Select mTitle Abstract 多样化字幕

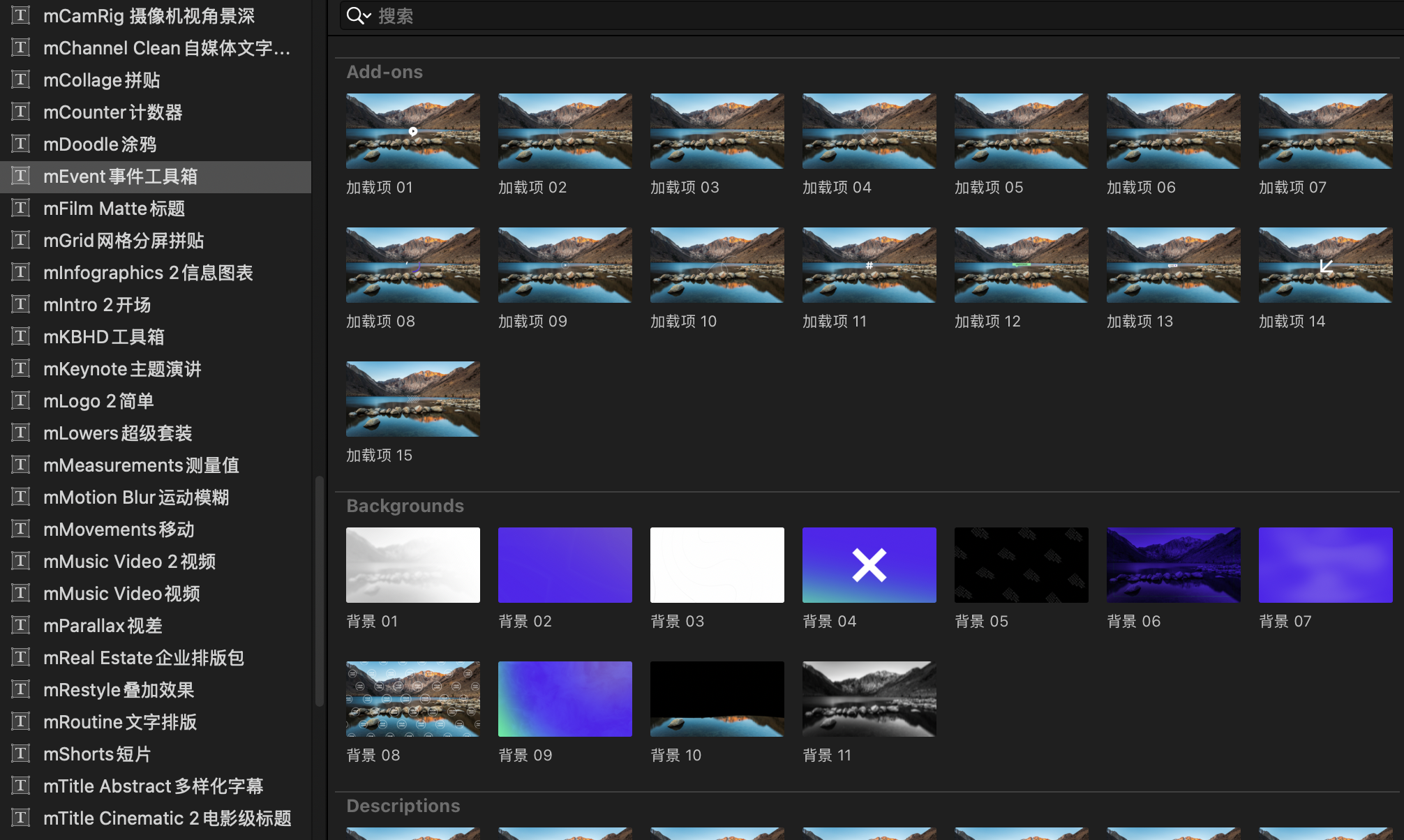tap(156, 786)
